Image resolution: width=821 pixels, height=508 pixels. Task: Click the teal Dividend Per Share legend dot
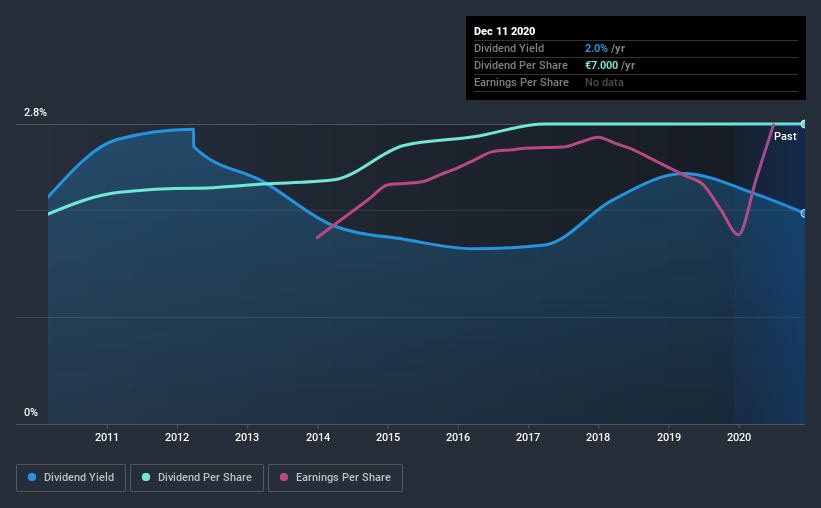click(x=146, y=477)
